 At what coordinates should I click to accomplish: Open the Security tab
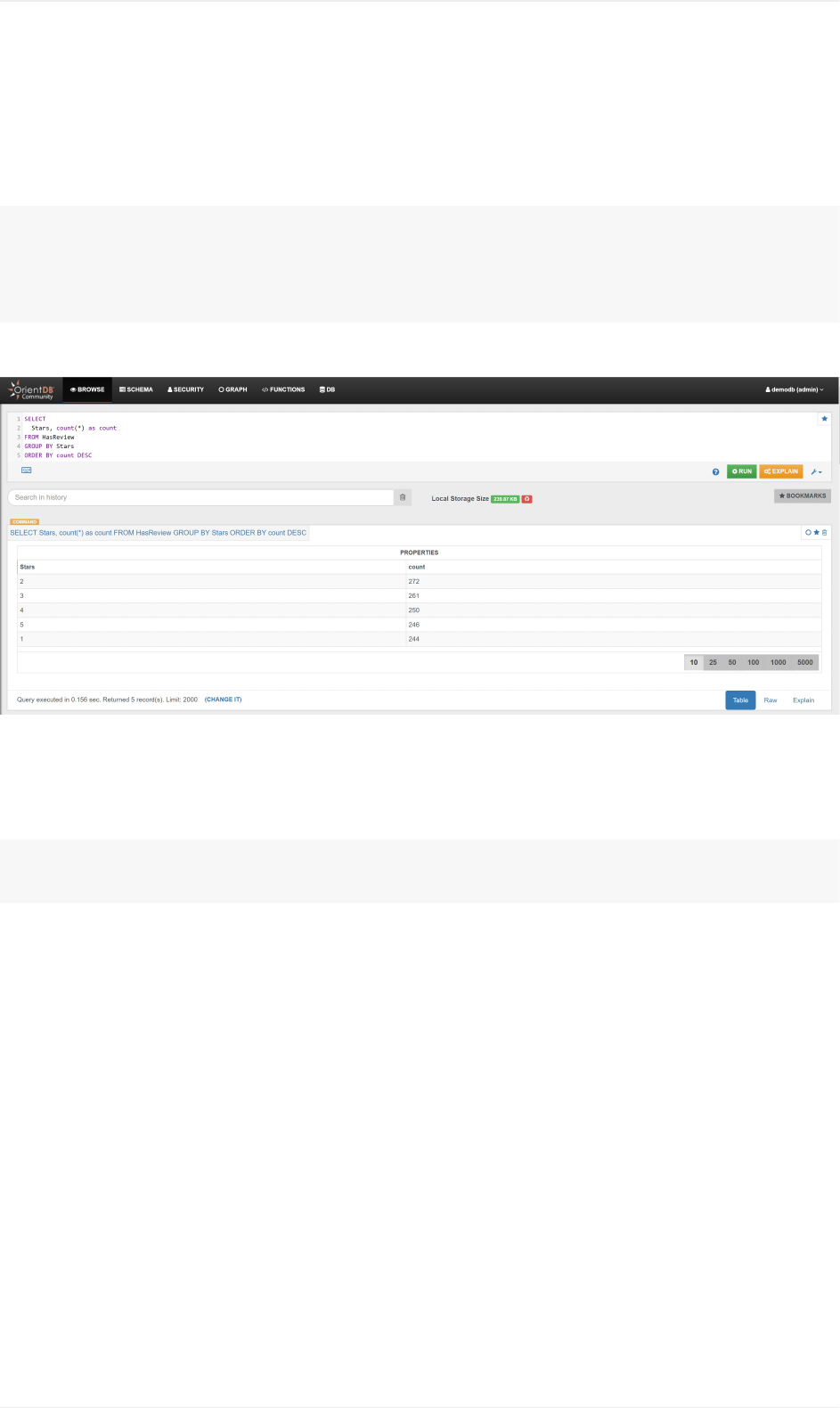coord(185,389)
